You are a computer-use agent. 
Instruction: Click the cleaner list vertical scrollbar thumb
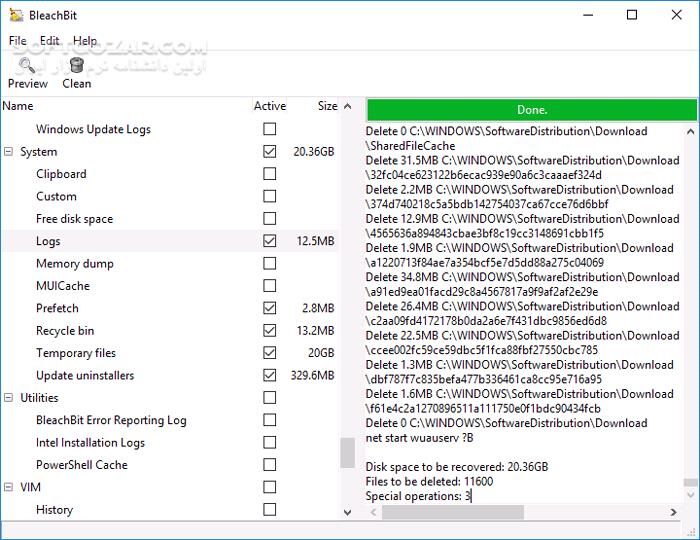point(348,453)
